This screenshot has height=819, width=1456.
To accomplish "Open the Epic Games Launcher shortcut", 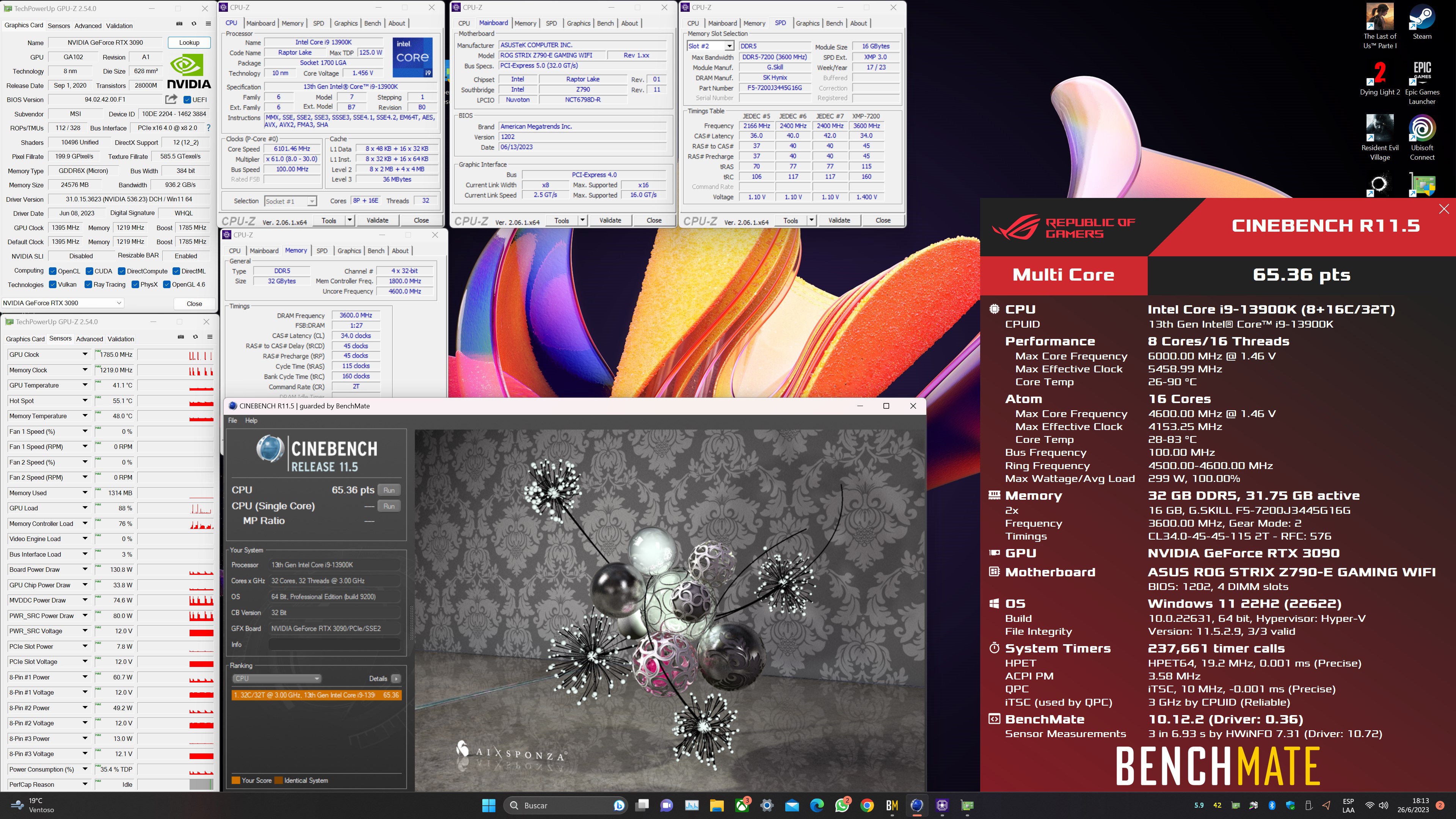I will tap(1422, 83).
